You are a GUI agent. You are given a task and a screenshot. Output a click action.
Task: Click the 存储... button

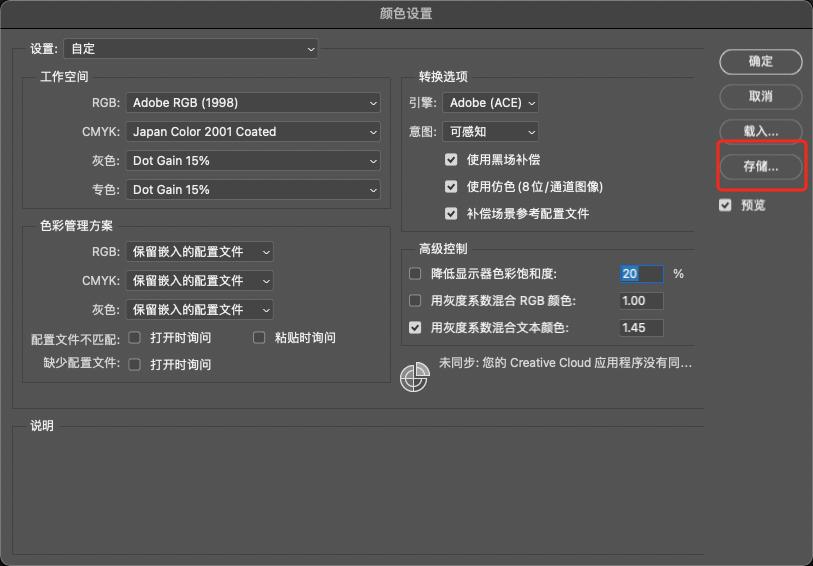point(761,166)
